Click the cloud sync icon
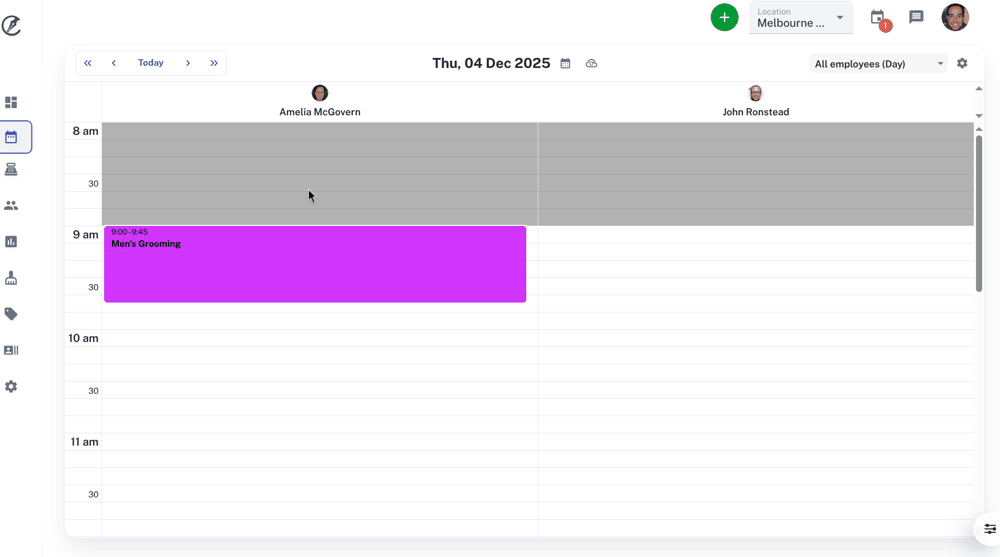The width and height of the screenshot is (1000, 557). coord(591,64)
